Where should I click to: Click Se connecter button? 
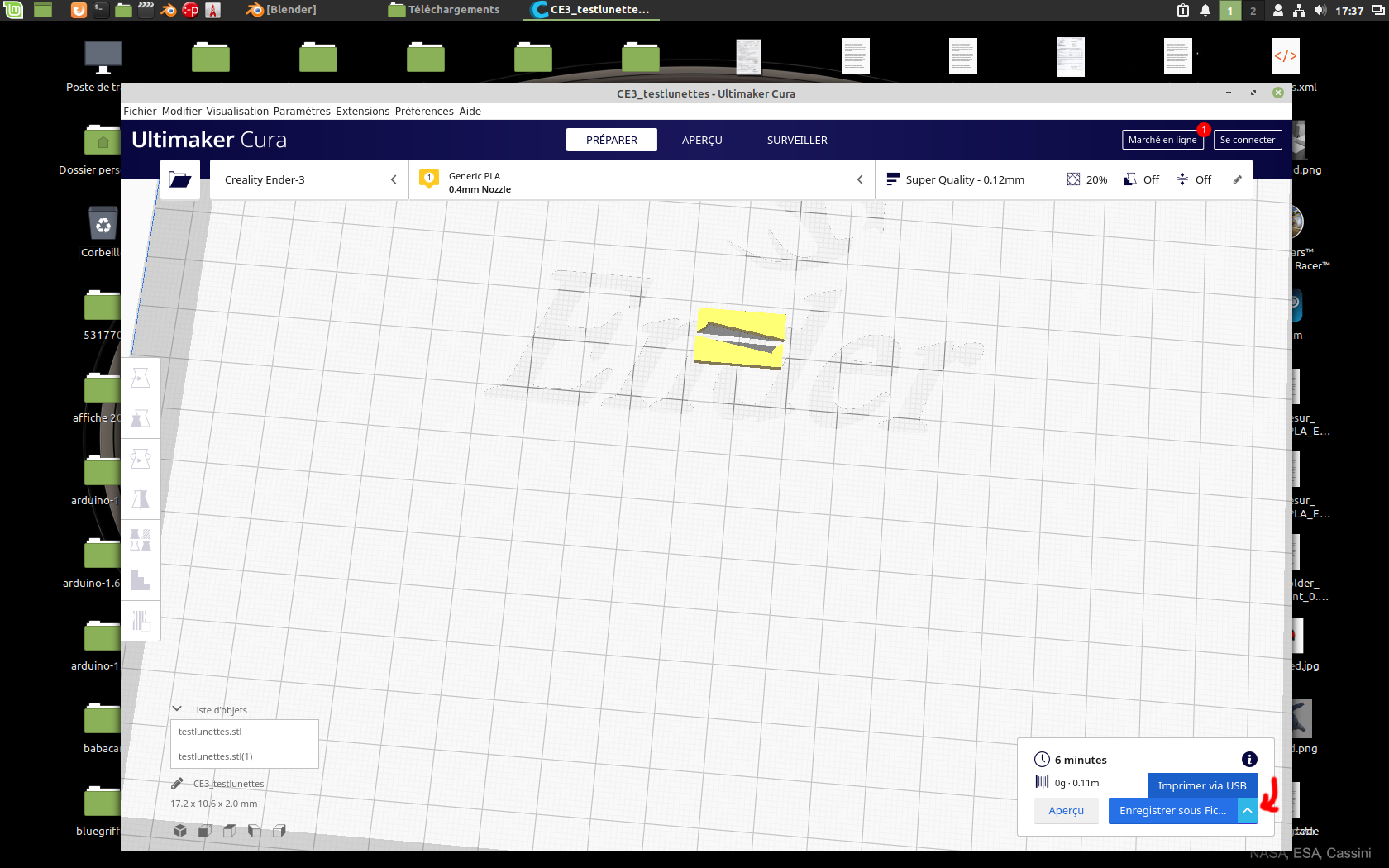[x=1248, y=140]
